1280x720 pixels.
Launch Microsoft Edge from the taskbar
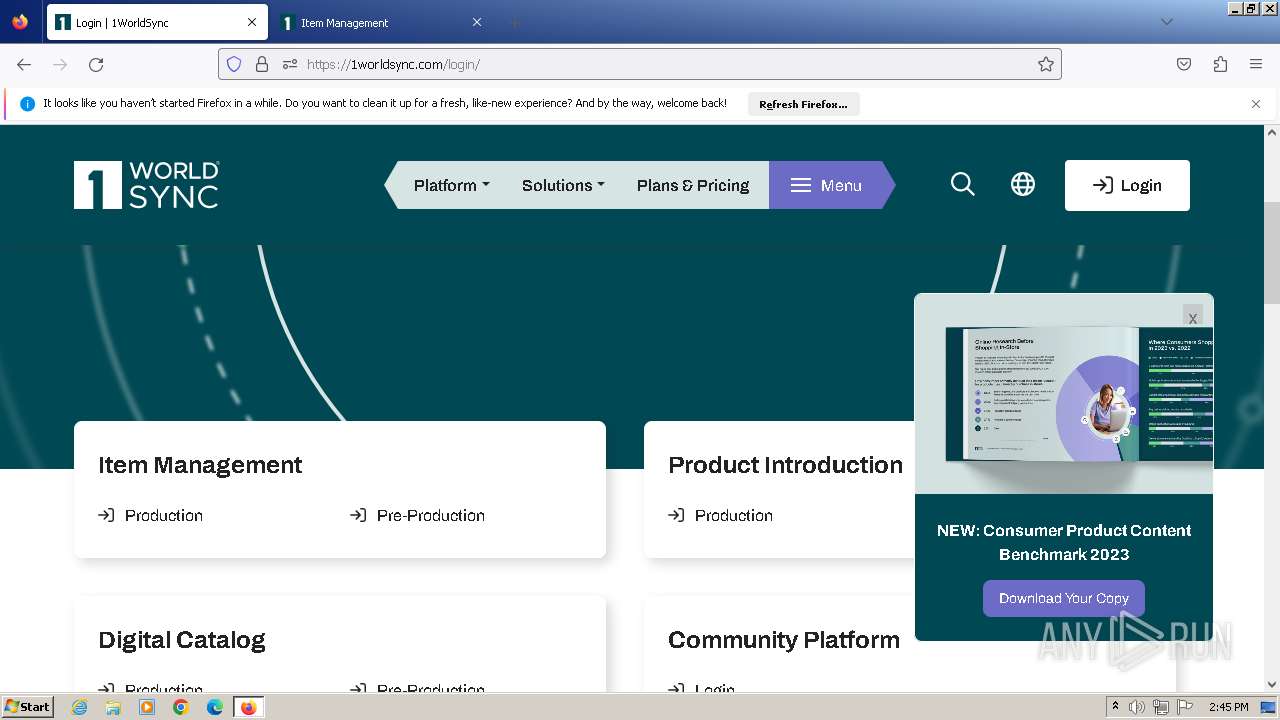[x=214, y=707]
